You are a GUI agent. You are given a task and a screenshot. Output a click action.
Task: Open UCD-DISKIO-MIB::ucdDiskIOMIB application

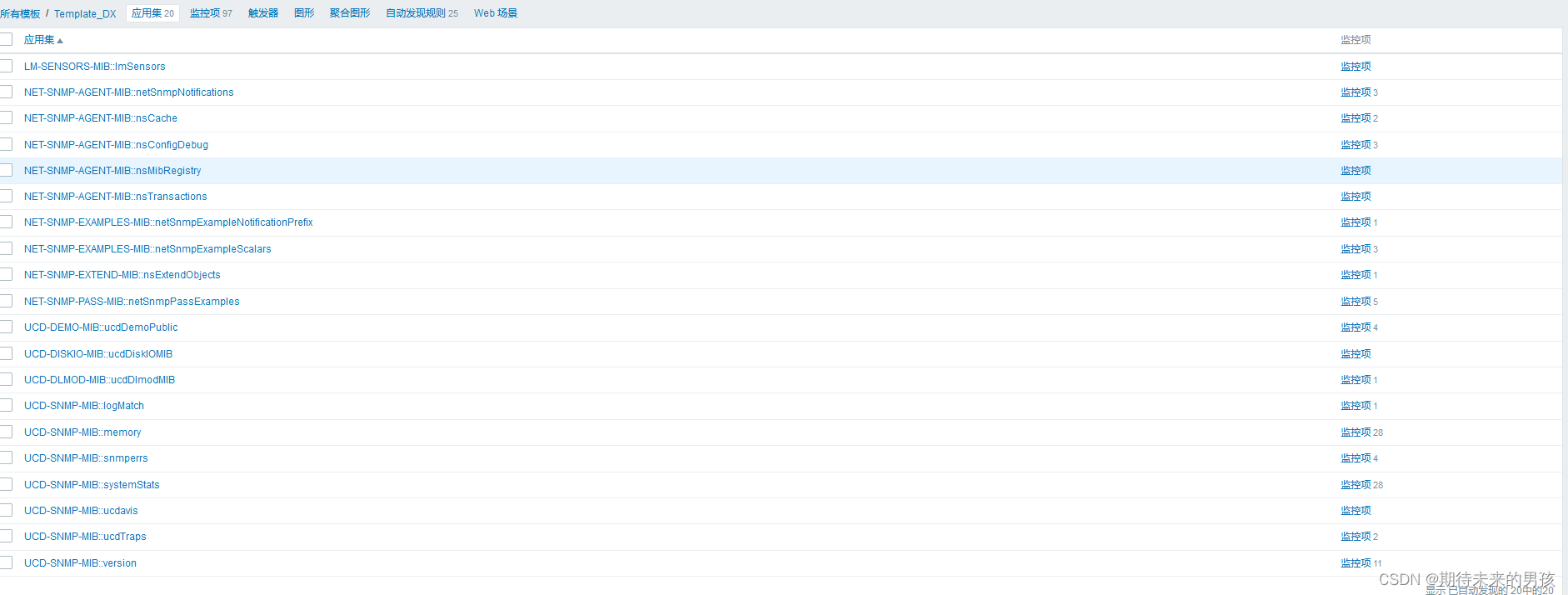(98, 354)
